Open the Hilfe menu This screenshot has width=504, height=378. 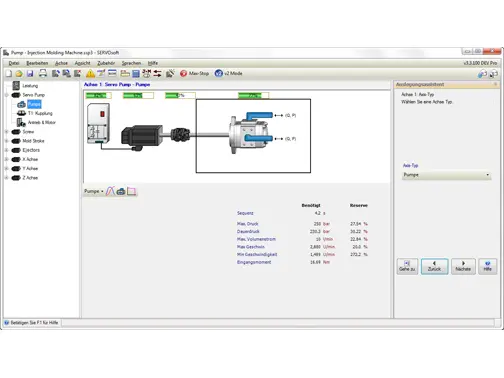pyautogui.click(x=153, y=63)
